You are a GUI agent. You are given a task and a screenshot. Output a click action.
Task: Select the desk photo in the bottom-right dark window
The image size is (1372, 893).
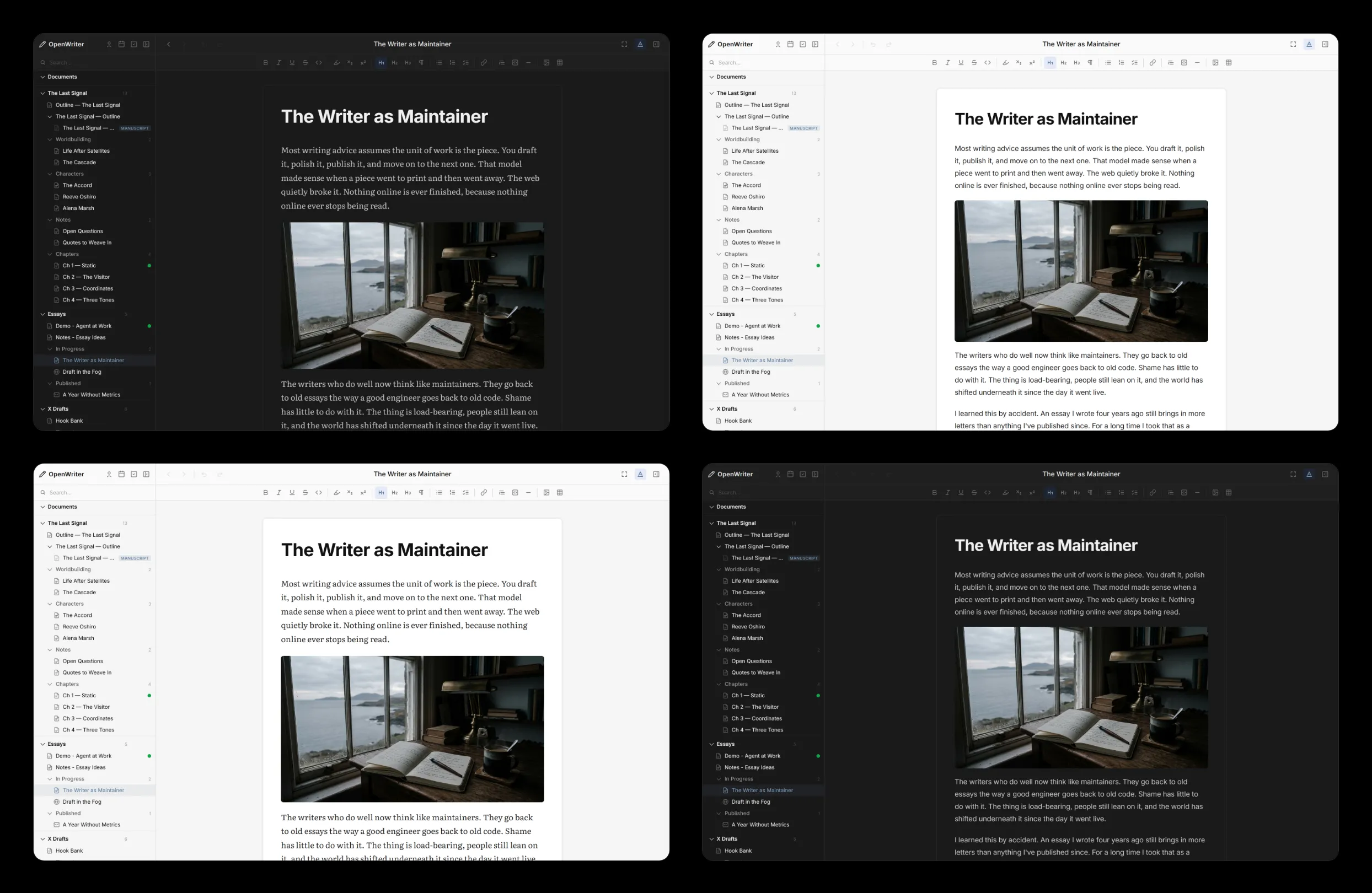(x=1081, y=698)
